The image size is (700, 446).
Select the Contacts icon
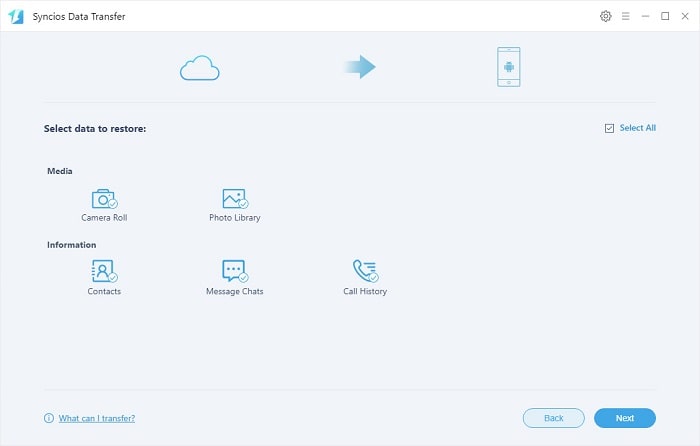[x=104, y=271]
